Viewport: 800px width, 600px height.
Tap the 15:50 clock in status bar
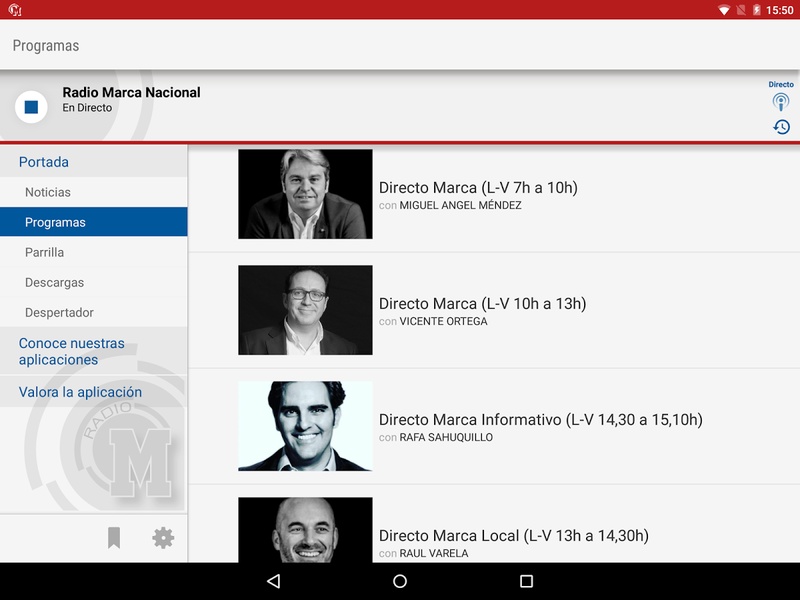point(780,10)
